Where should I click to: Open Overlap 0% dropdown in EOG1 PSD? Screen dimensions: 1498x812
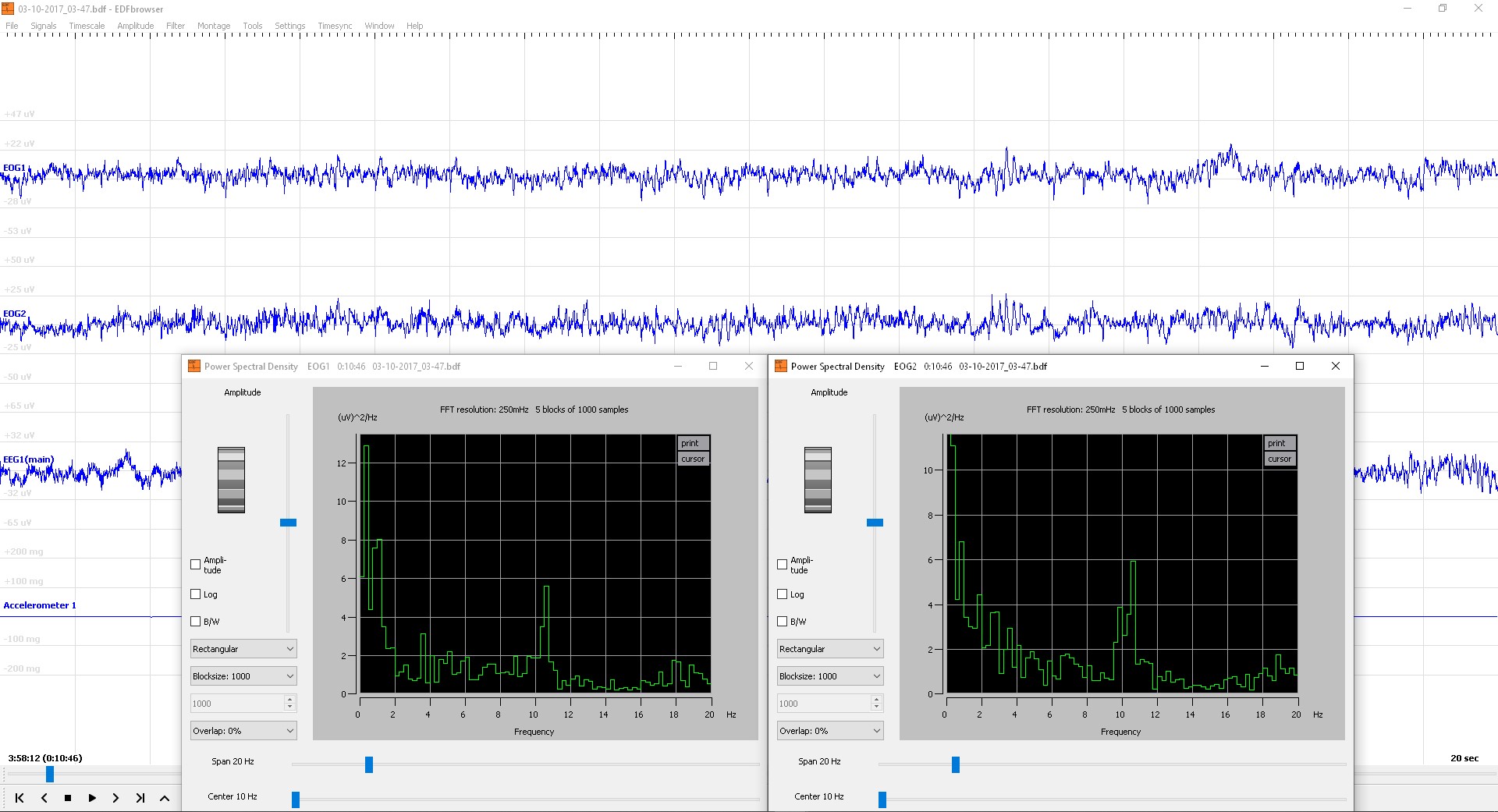click(243, 731)
